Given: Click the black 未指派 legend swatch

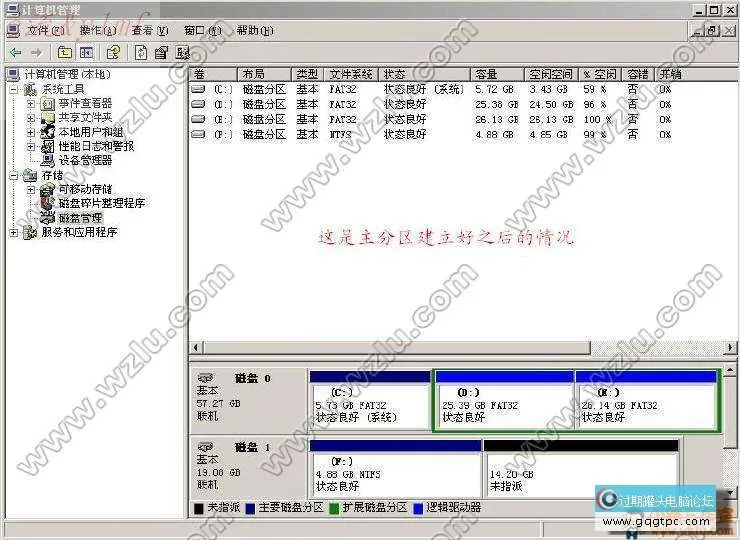Looking at the screenshot, I should point(199,508).
